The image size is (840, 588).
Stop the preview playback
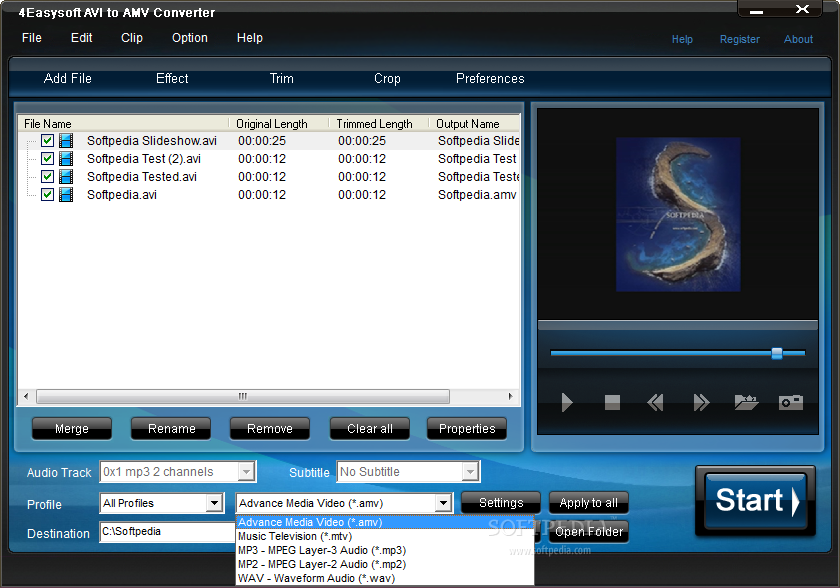(x=612, y=402)
